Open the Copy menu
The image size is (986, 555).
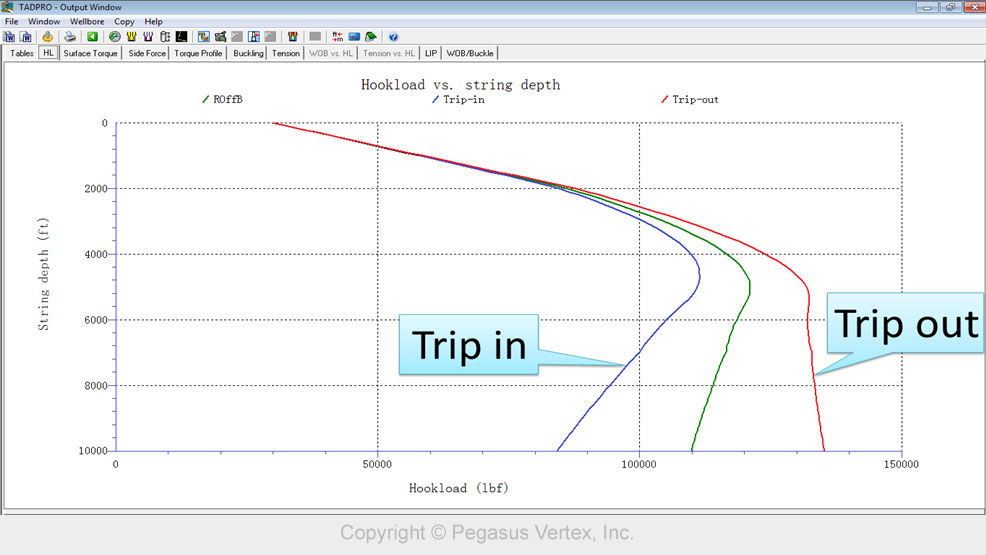pos(124,21)
